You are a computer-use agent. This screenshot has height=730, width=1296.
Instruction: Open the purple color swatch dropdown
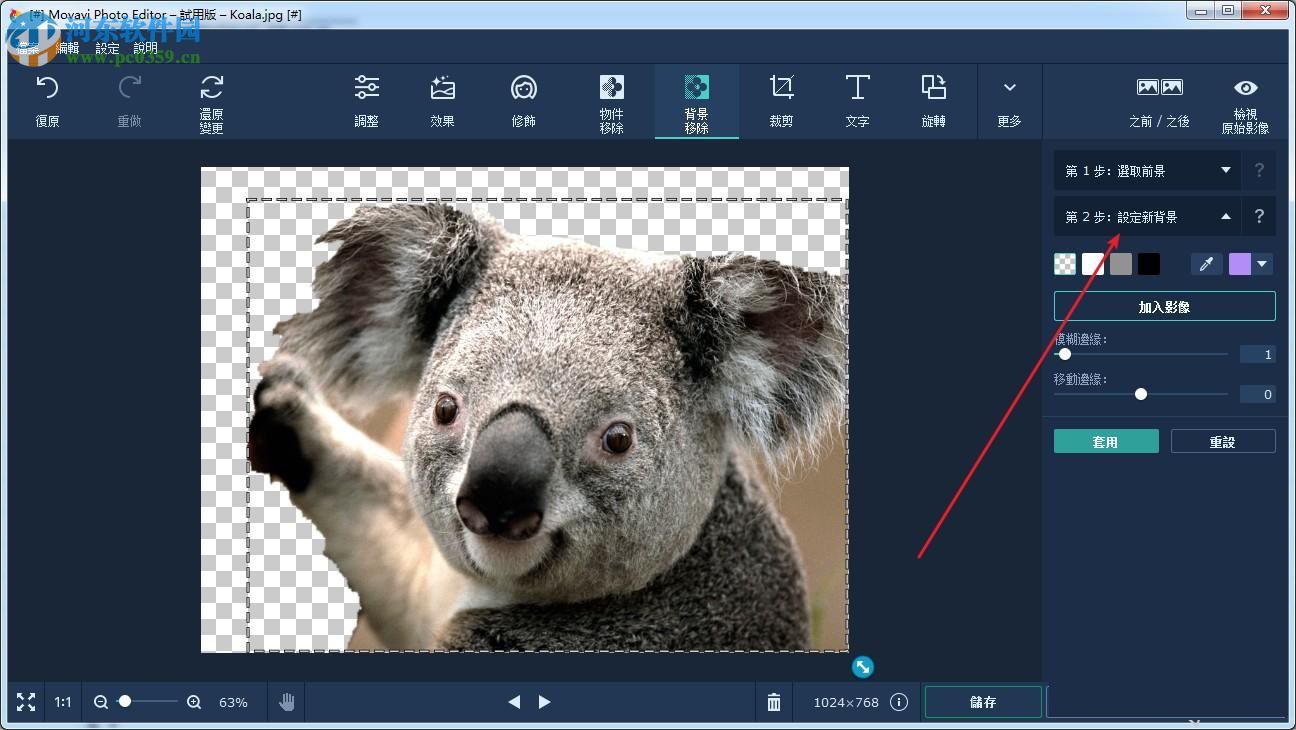[x=1262, y=263]
